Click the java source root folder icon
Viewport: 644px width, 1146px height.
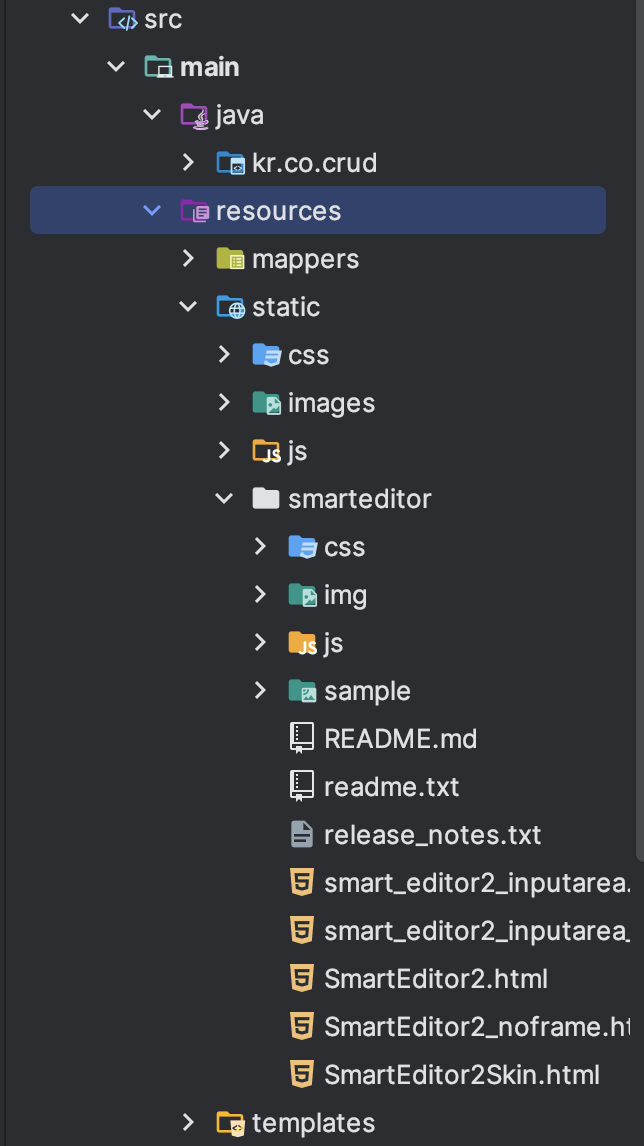(195, 115)
